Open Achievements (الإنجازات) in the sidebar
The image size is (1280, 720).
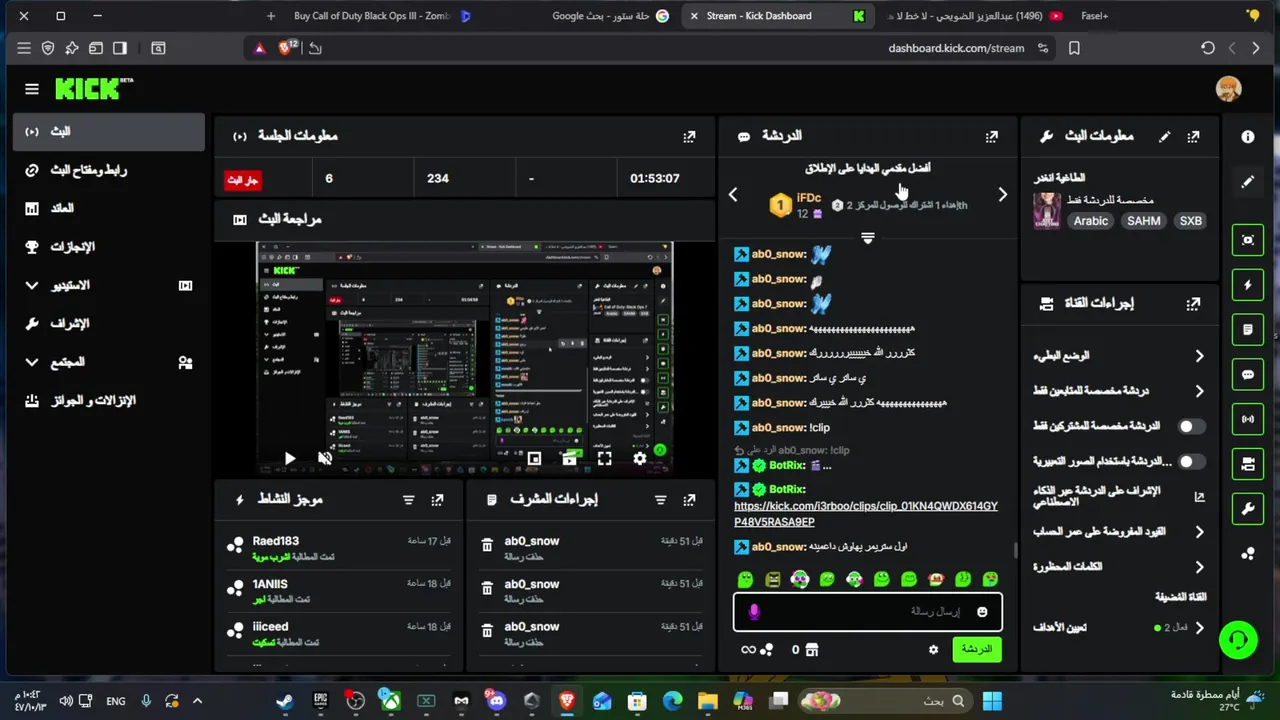tap(108, 246)
